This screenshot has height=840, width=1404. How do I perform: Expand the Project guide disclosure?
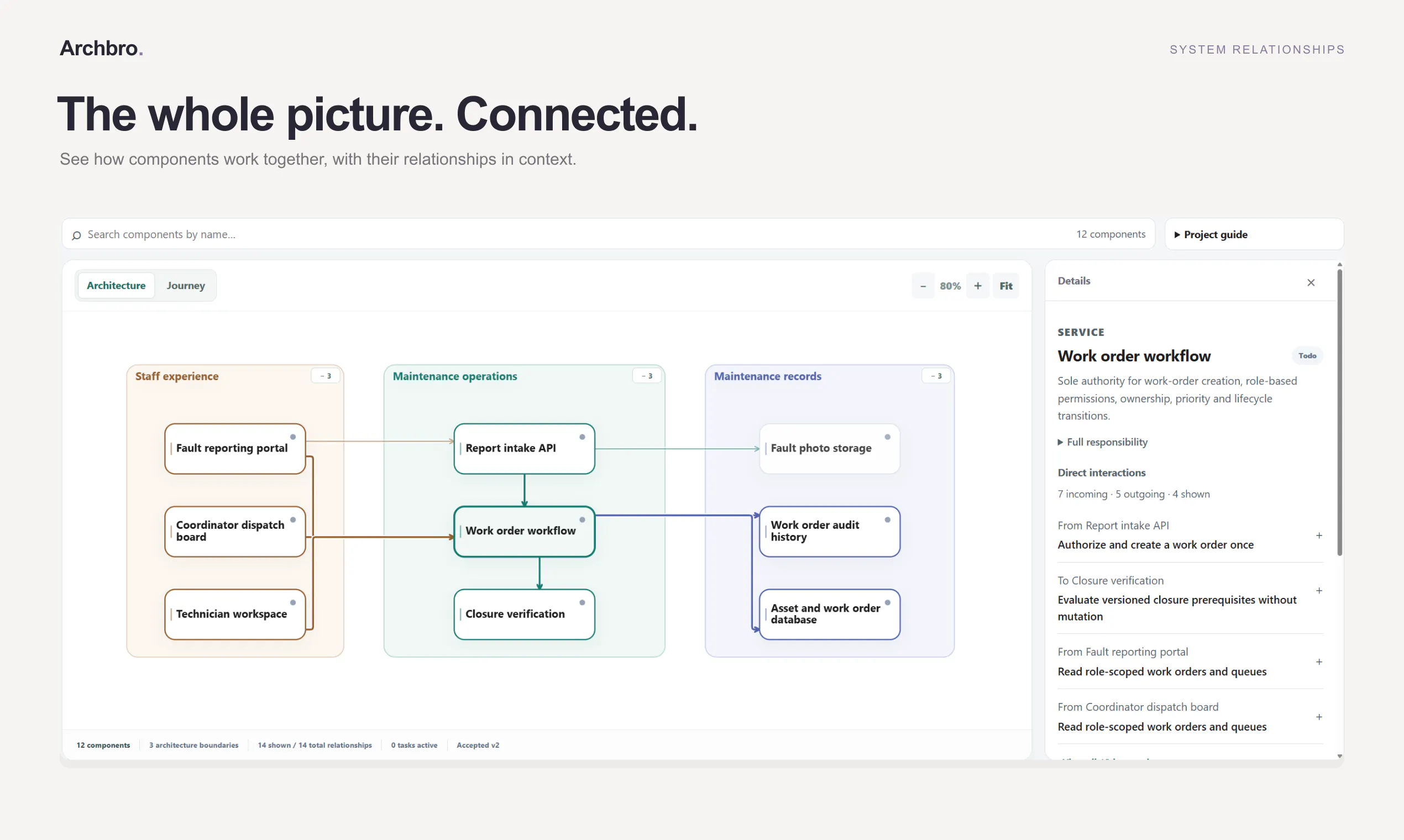pos(1254,234)
